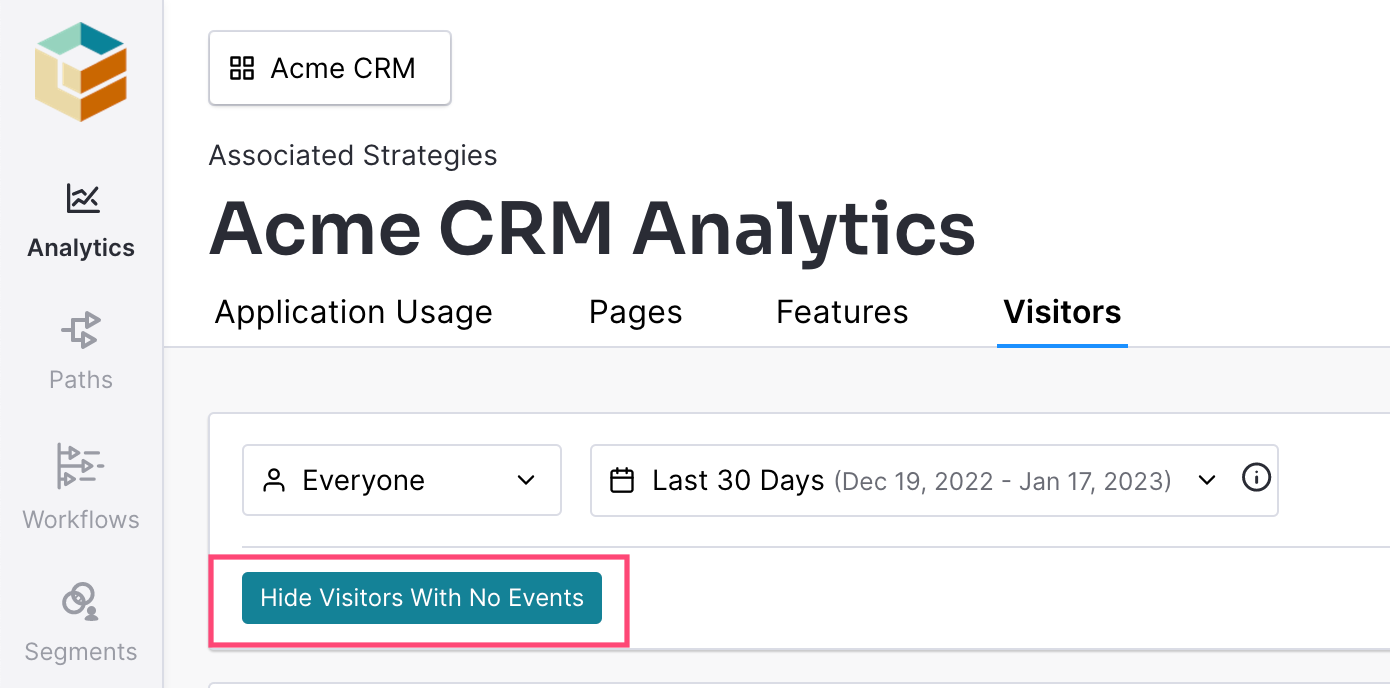Image resolution: width=1390 pixels, height=688 pixels.
Task: Switch to the Application Usage tab
Action: [354, 312]
